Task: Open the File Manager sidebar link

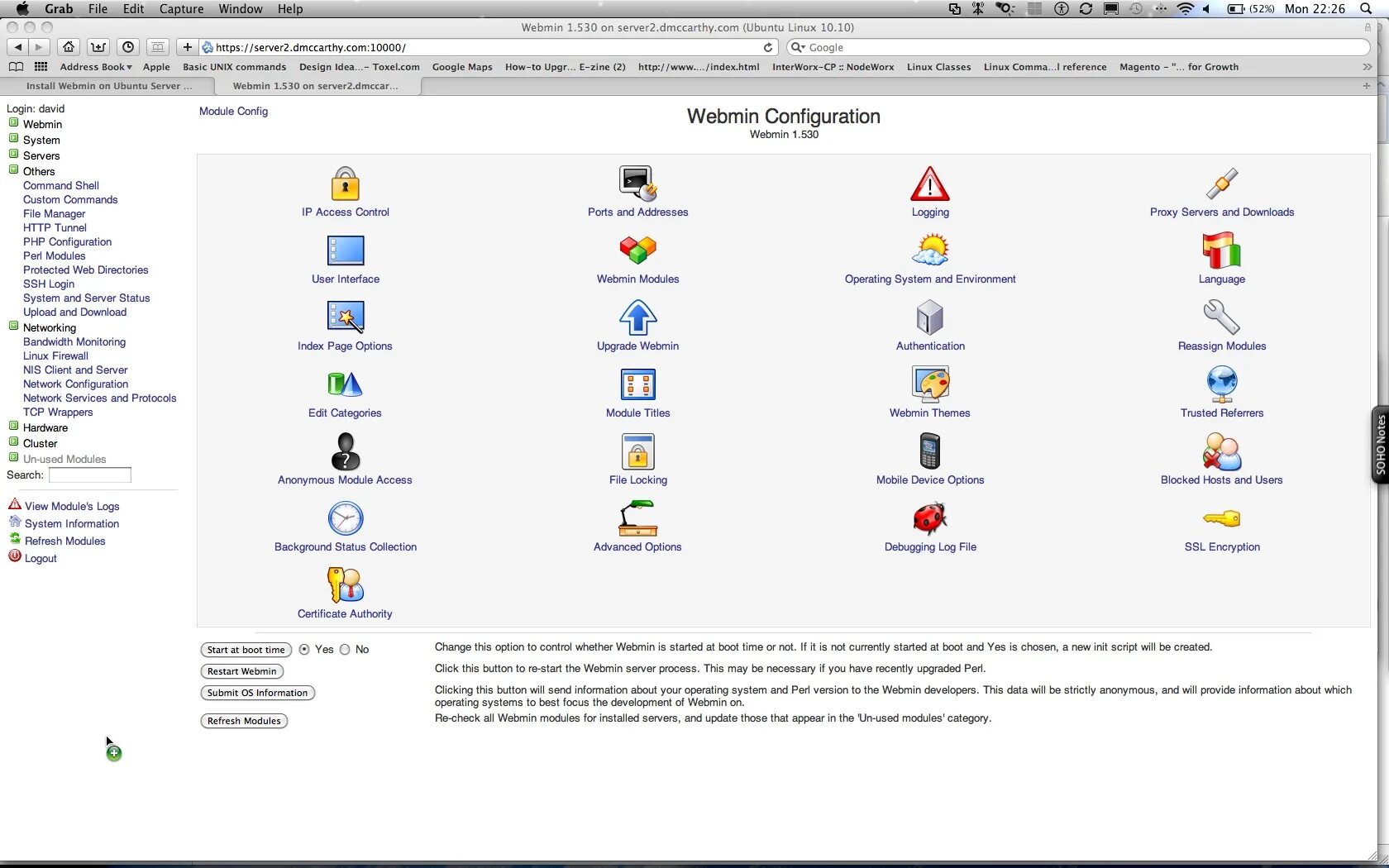Action: click(x=54, y=213)
